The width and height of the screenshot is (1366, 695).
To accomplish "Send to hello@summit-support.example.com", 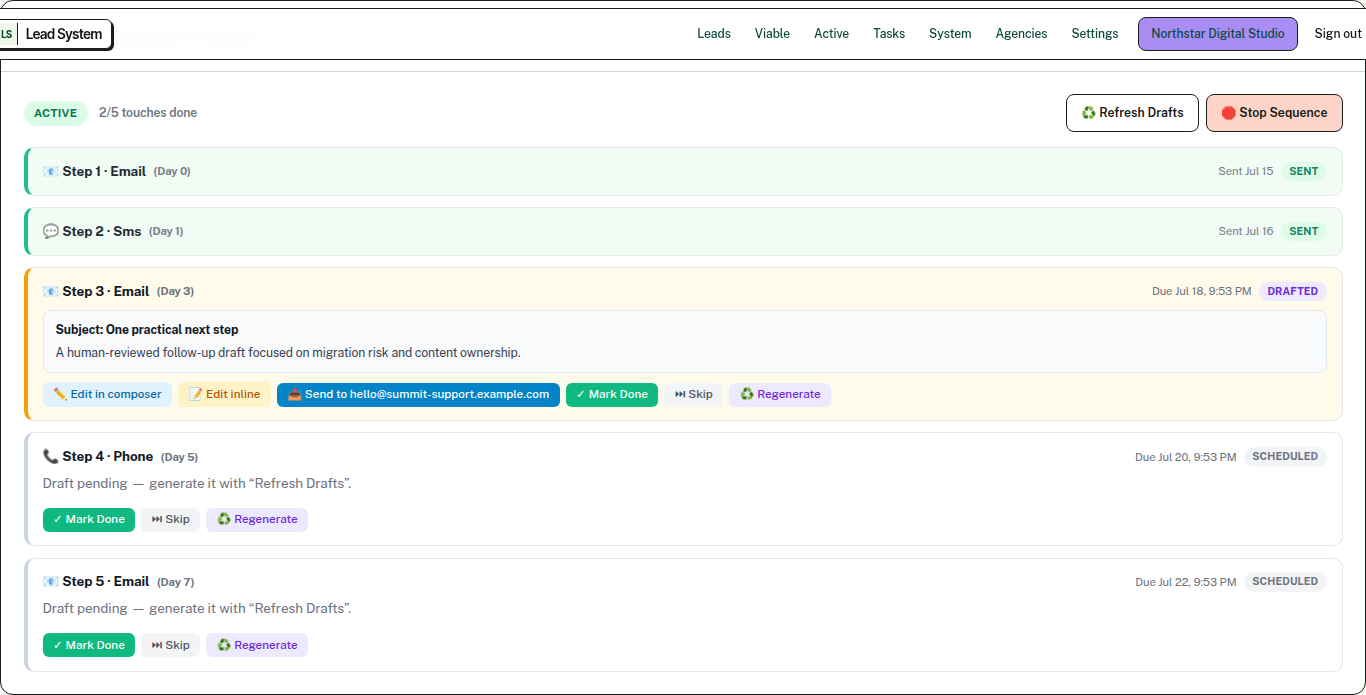I will (x=418, y=394).
